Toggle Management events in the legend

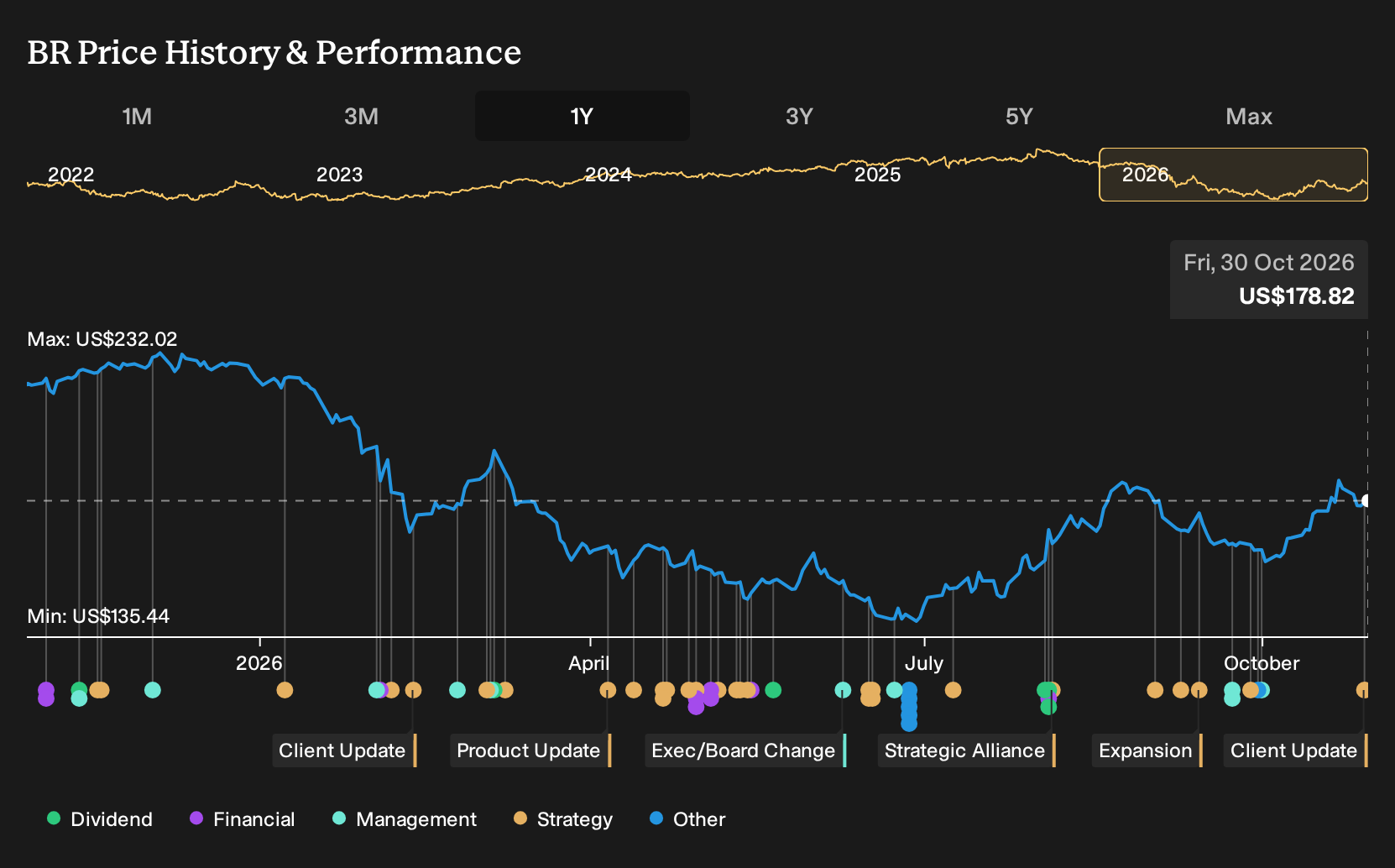point(405,819)
